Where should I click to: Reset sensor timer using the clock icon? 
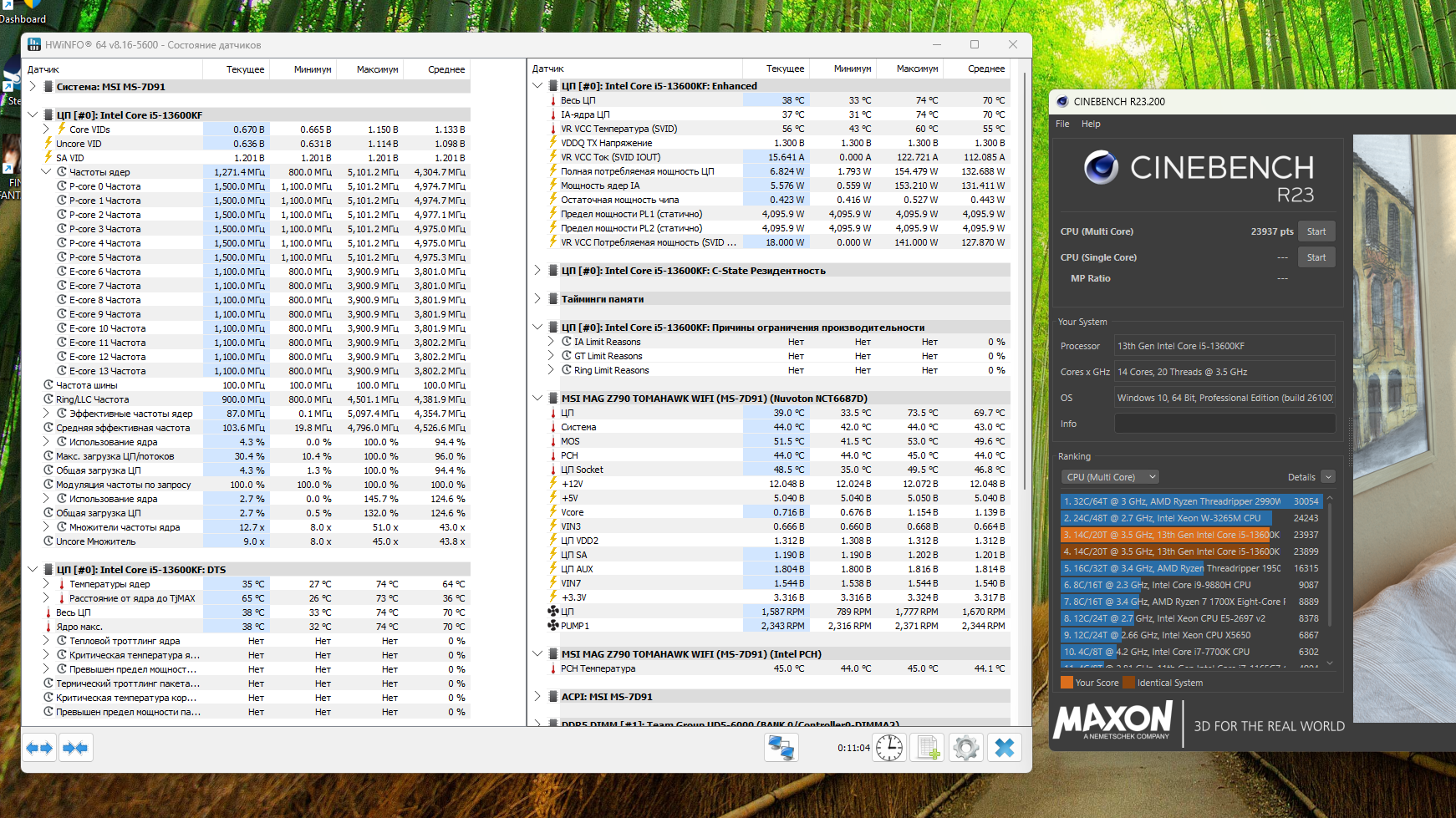889,748
